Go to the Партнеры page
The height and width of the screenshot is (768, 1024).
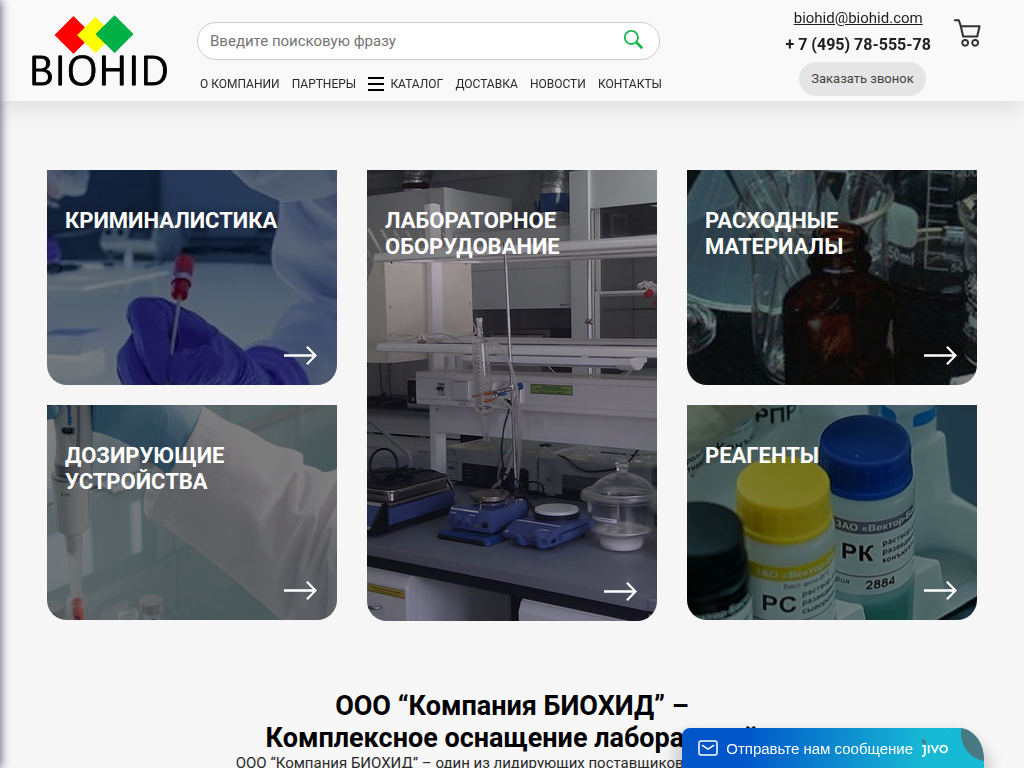(323, 84)
